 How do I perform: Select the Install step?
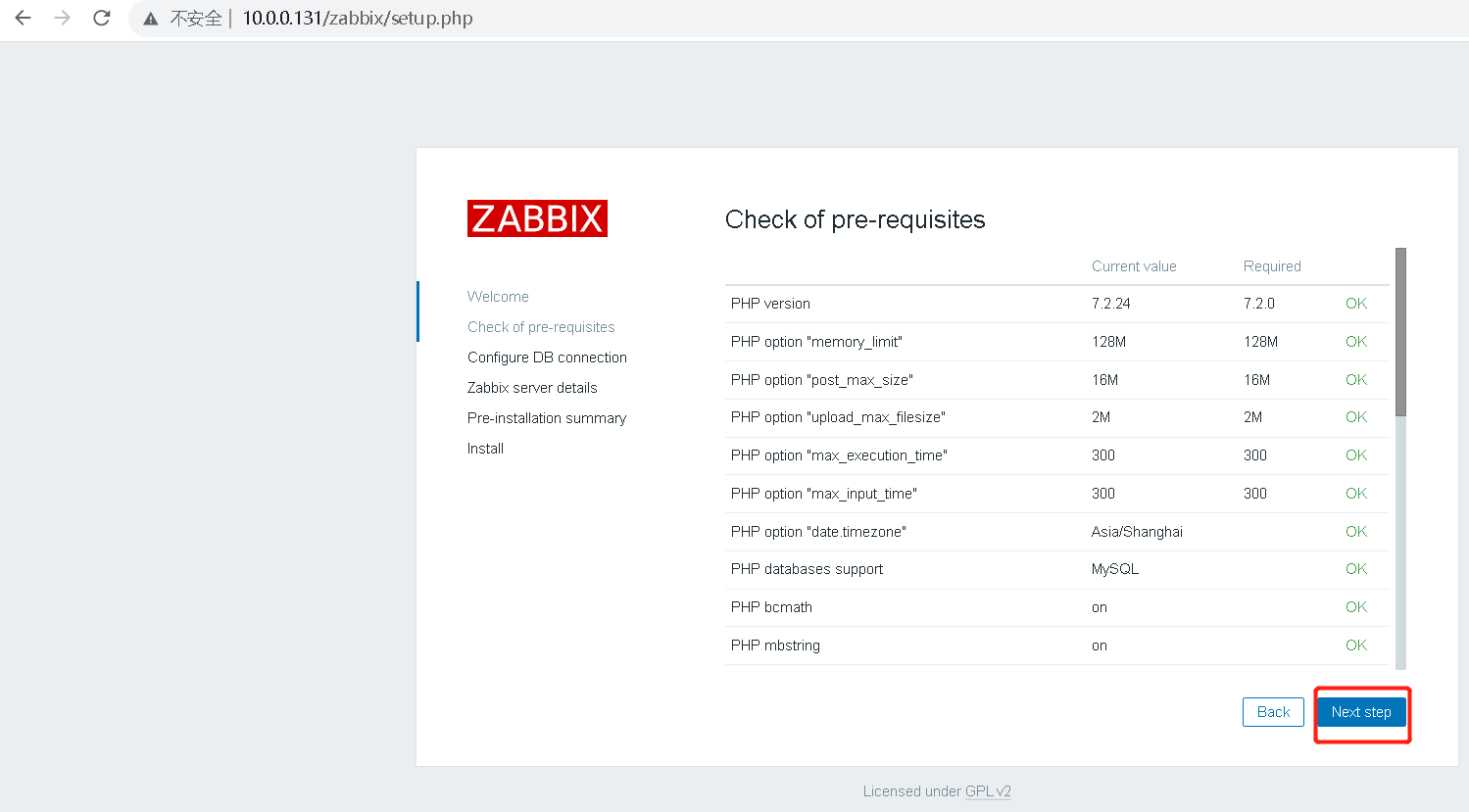click(485, 449)
